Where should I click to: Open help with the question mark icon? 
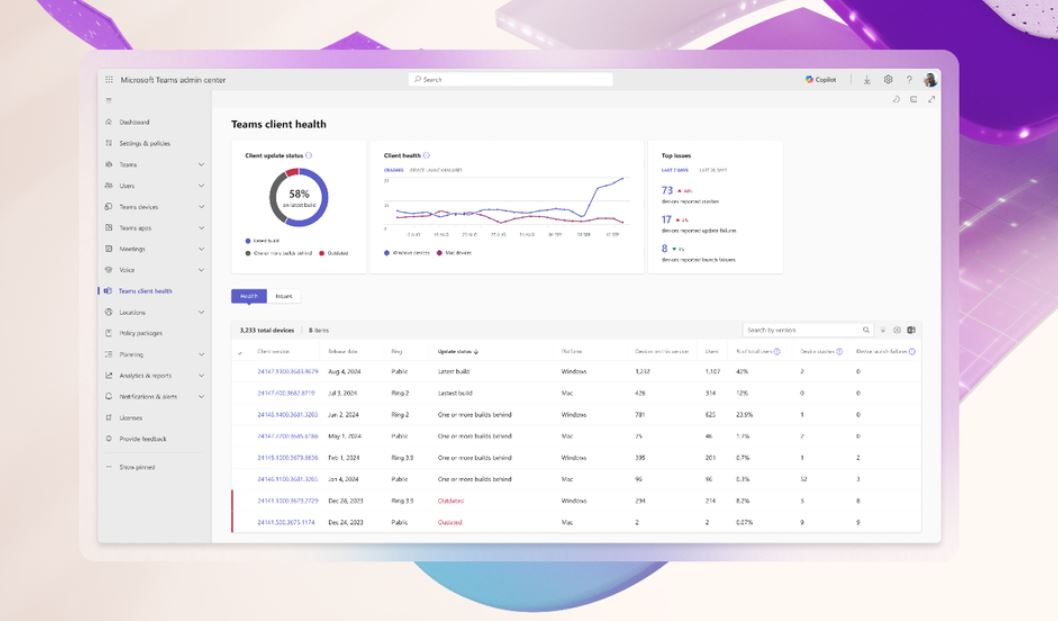point(909,80)
